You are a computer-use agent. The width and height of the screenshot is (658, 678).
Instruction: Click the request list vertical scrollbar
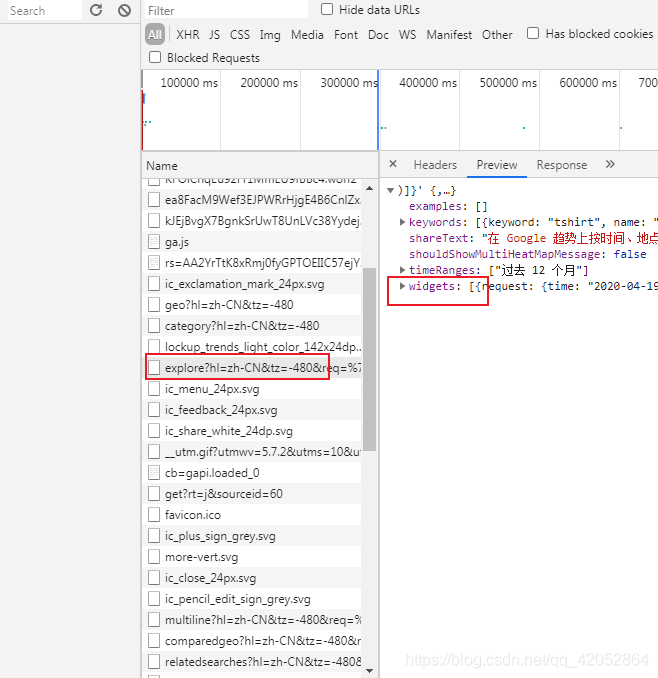(369, 360)
